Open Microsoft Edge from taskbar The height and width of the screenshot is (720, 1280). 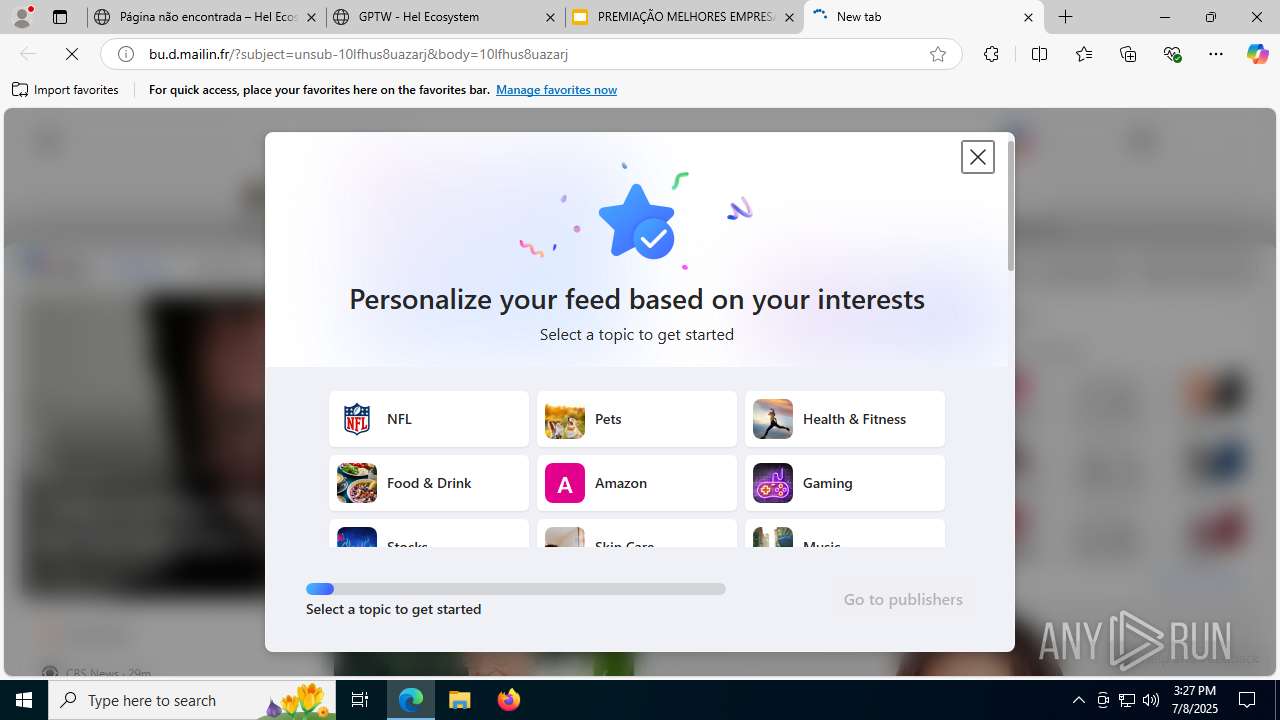click(411, 700)
